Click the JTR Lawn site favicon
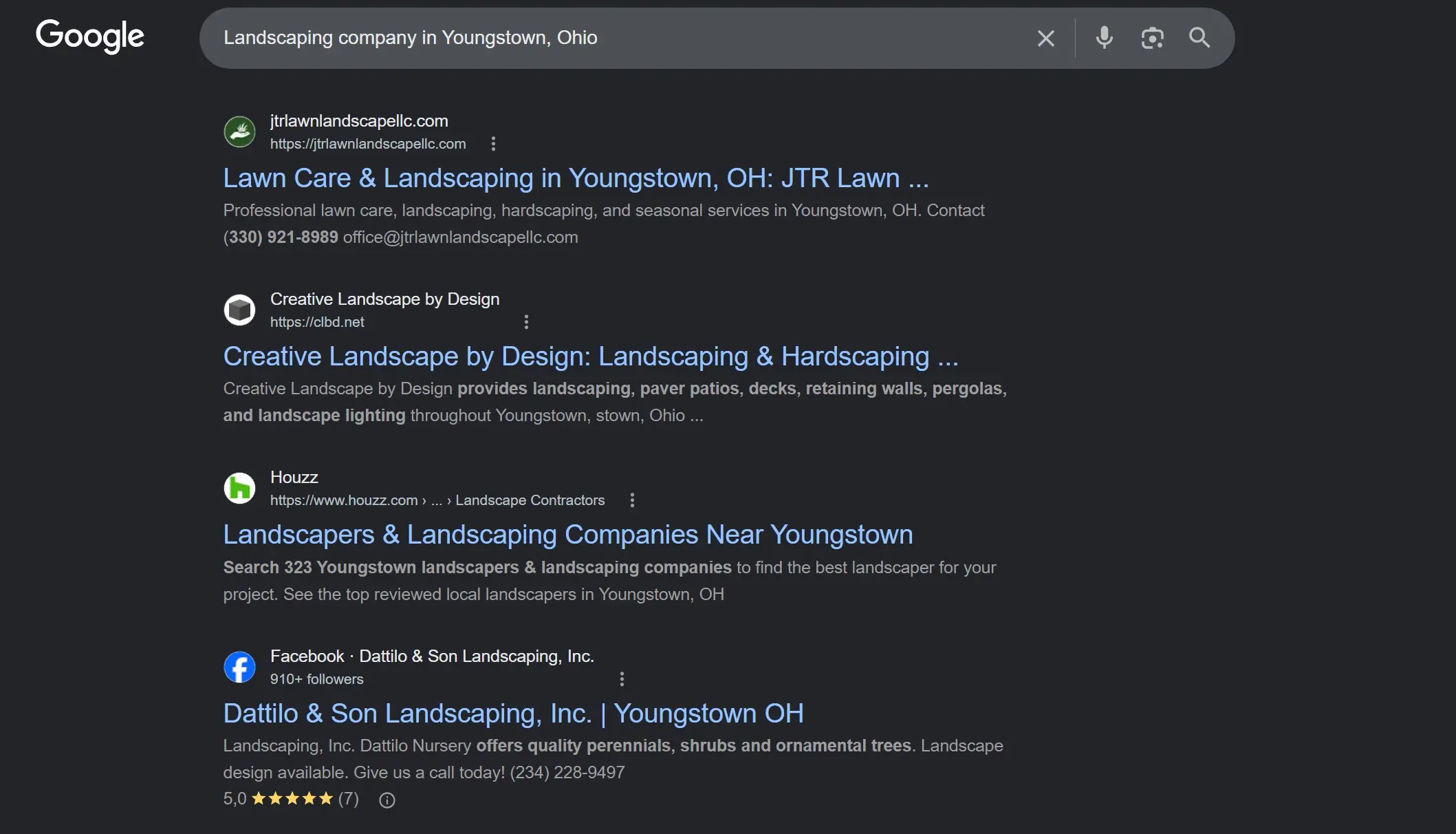 239,131
